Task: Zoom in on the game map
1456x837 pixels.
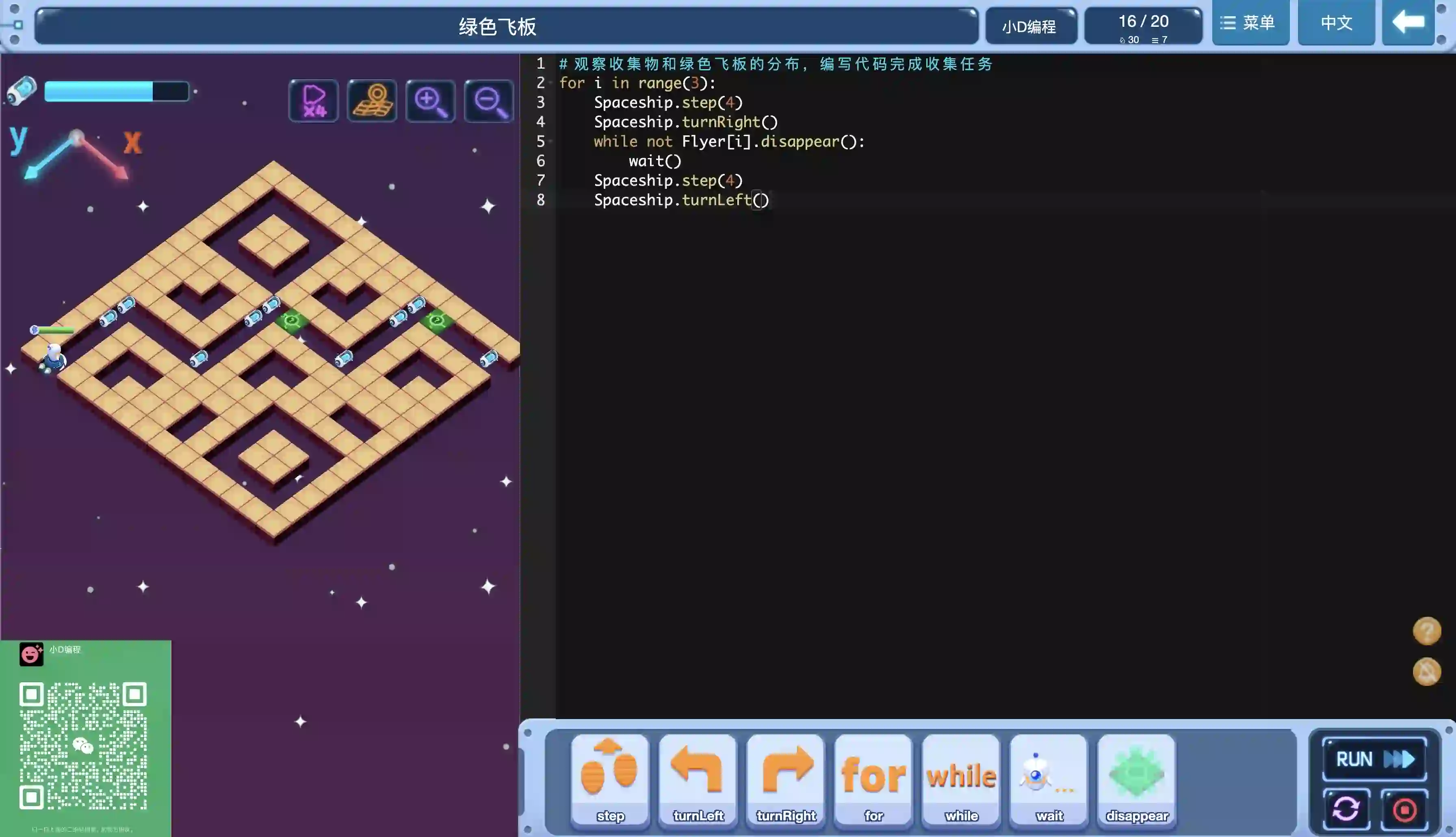Action: (x=430, y=101)
